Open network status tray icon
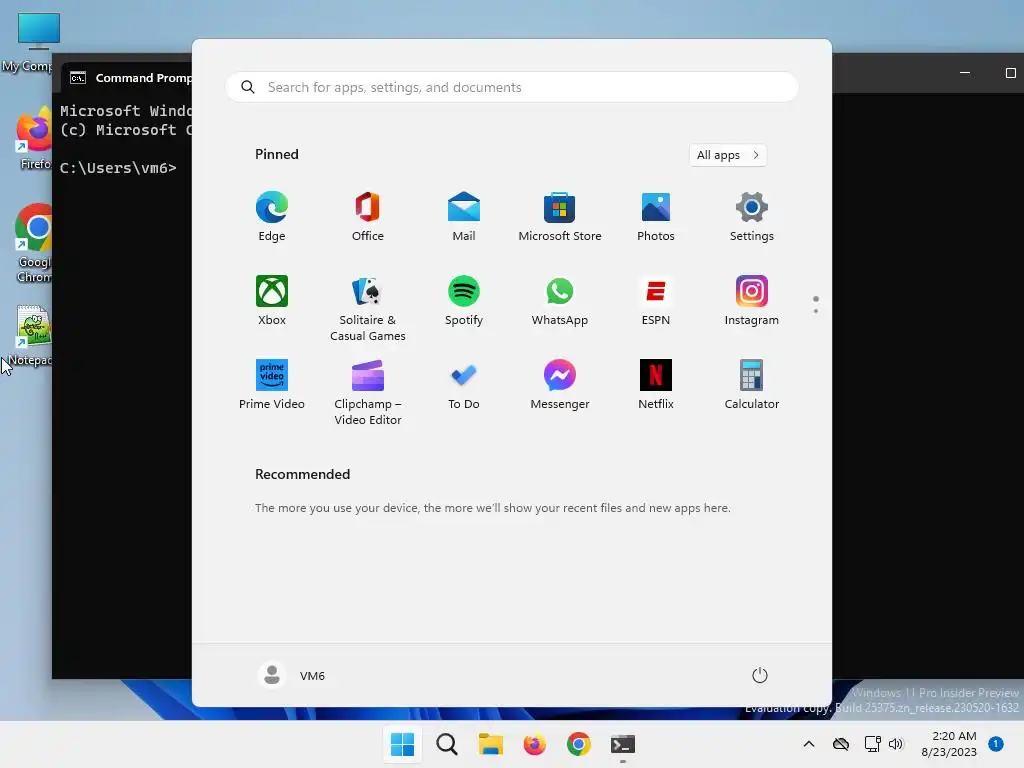Viewport: 1024px width, 768px height. pyautogui.click(x=872, y=744)
